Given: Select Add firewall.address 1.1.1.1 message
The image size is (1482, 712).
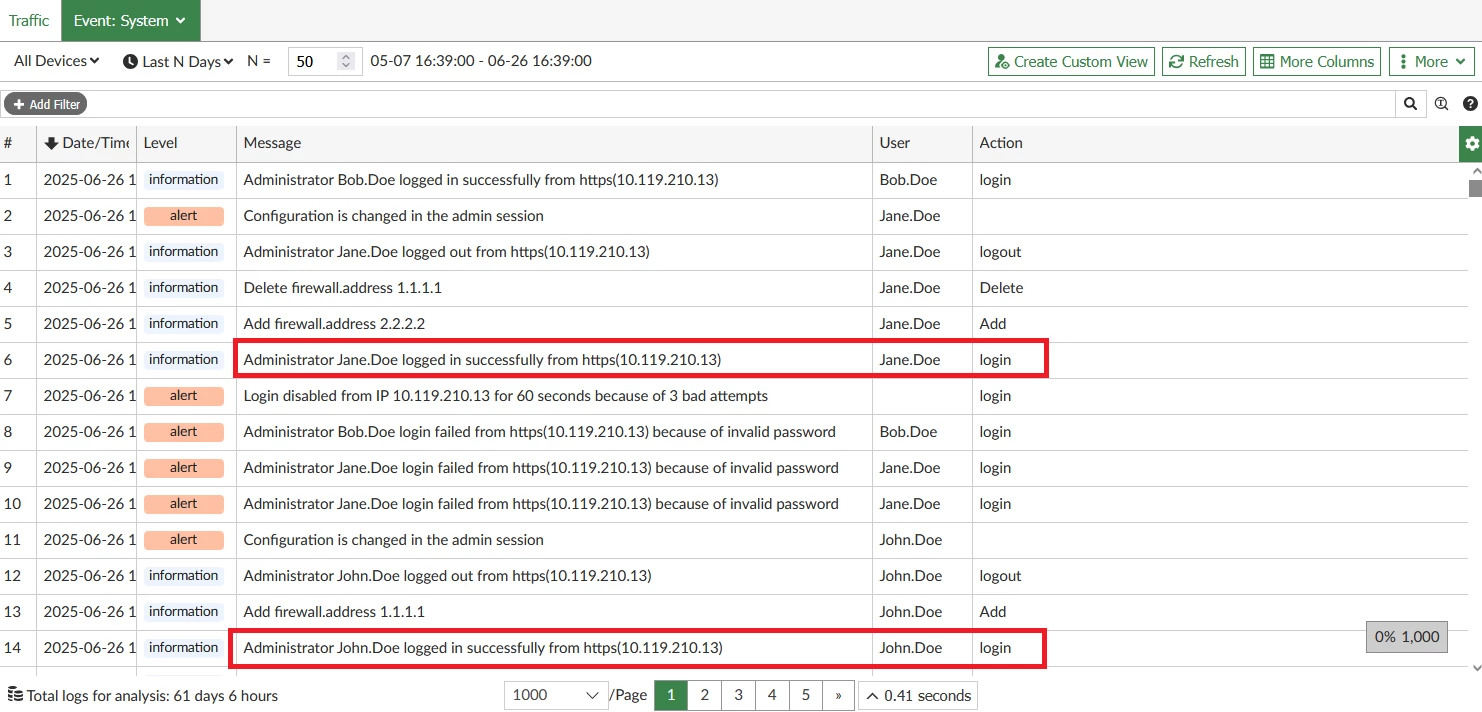Looking at the screenshot, I should pos(335,612).
